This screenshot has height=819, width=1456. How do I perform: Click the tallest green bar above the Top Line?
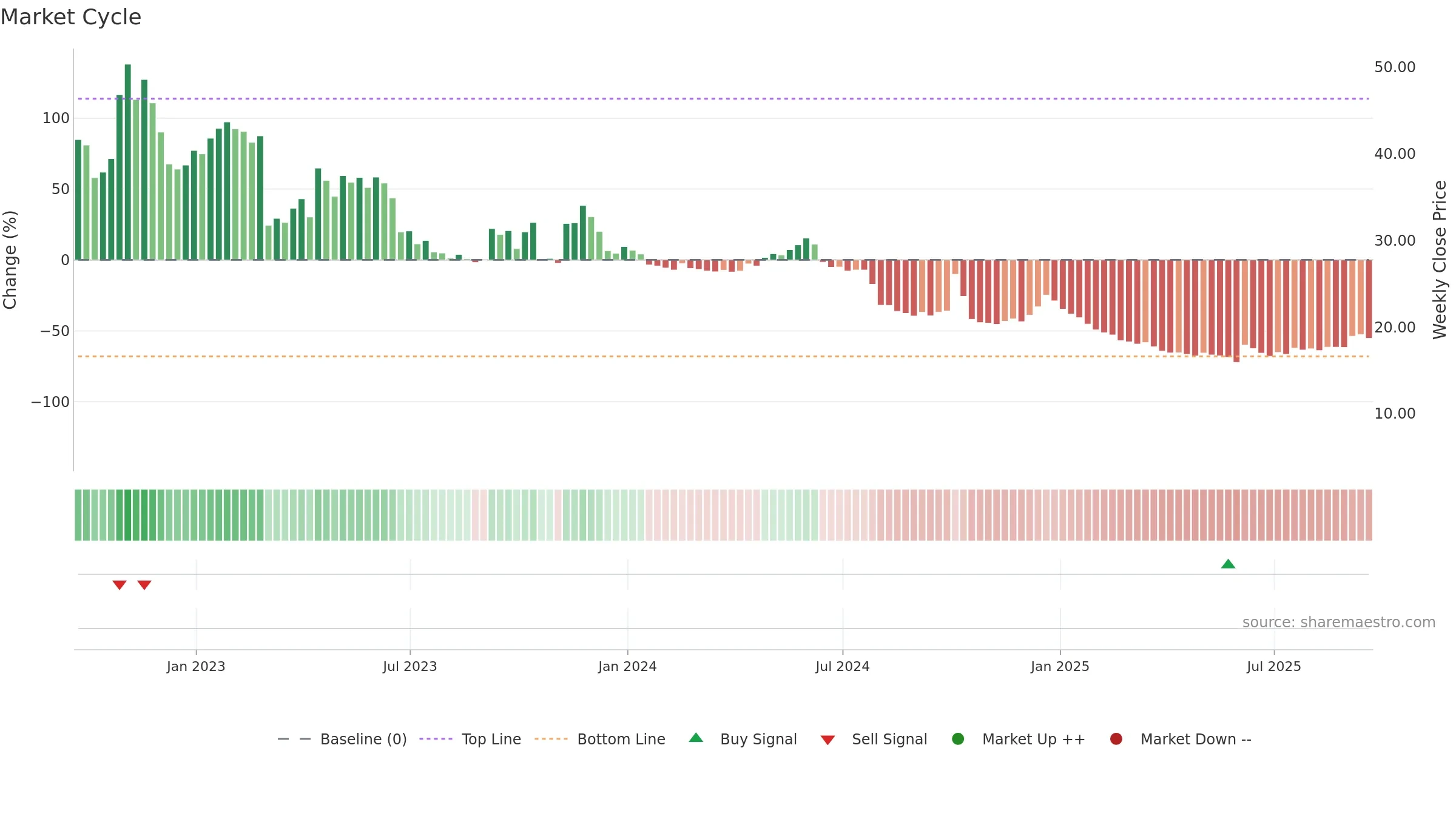(127, 162)
